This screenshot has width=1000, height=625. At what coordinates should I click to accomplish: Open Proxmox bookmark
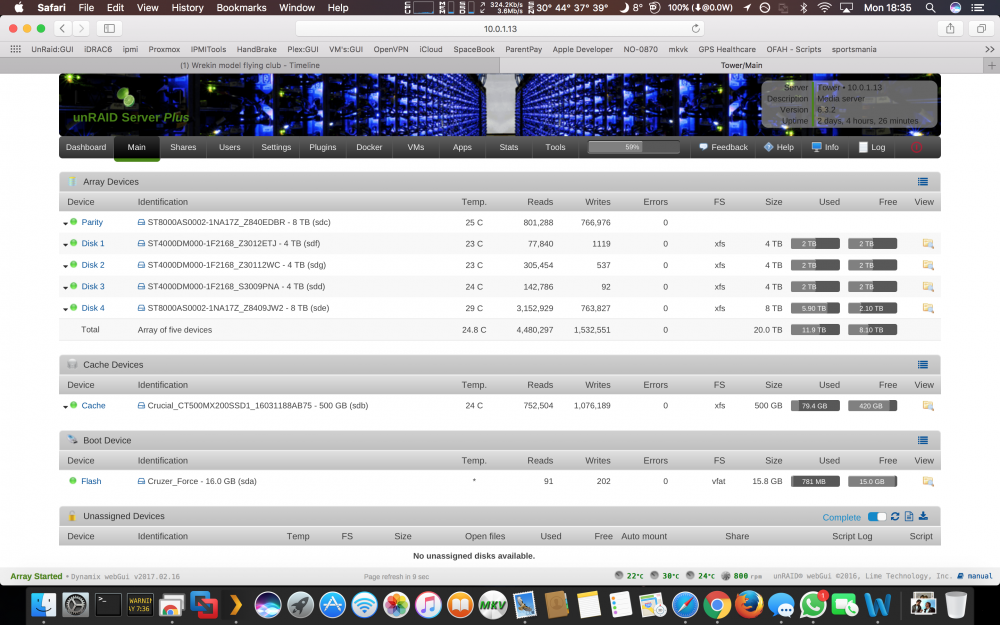[164, 49]
